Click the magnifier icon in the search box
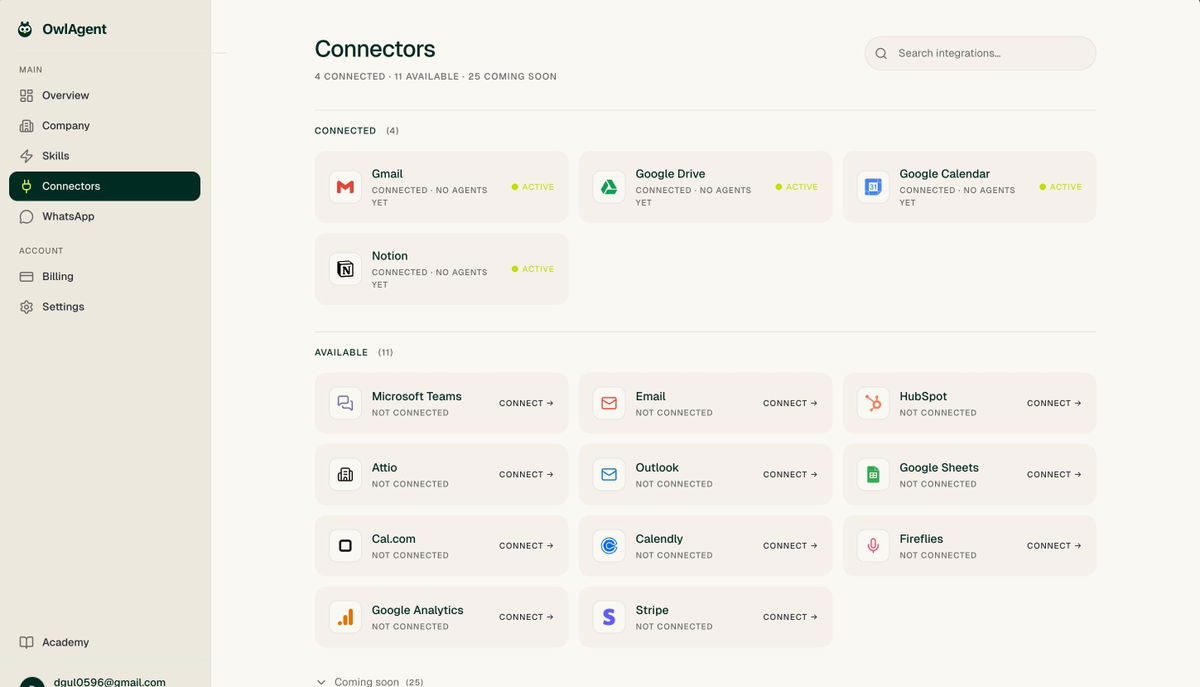Screen dimensions: 1200x687 (881, 54)
